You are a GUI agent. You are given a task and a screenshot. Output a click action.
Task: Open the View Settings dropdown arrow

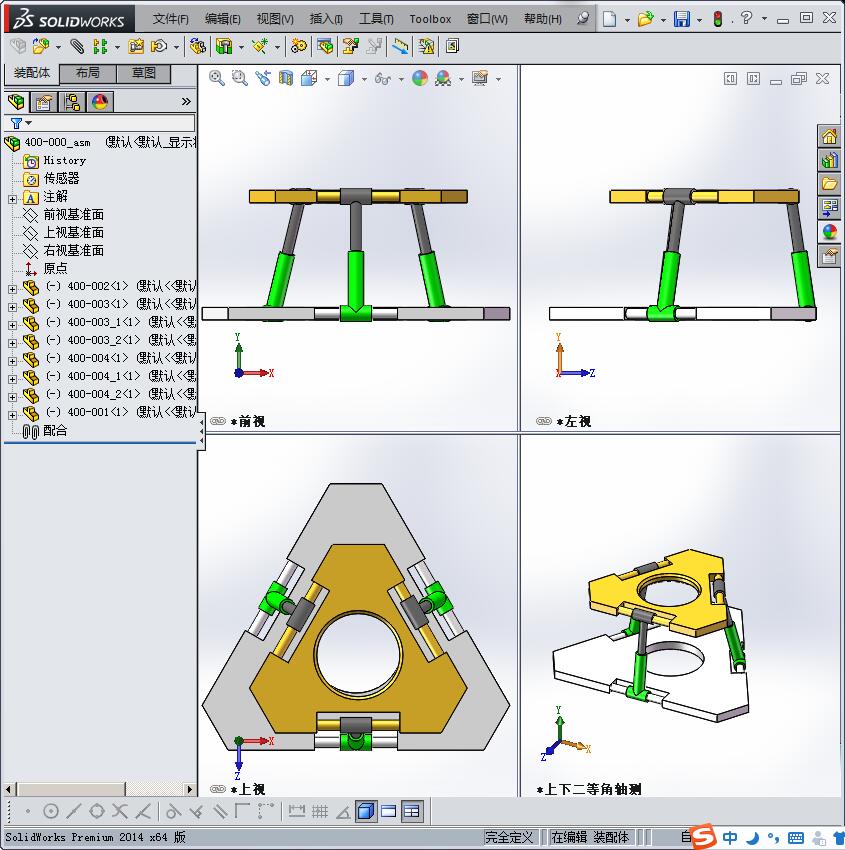pos(498,79)
